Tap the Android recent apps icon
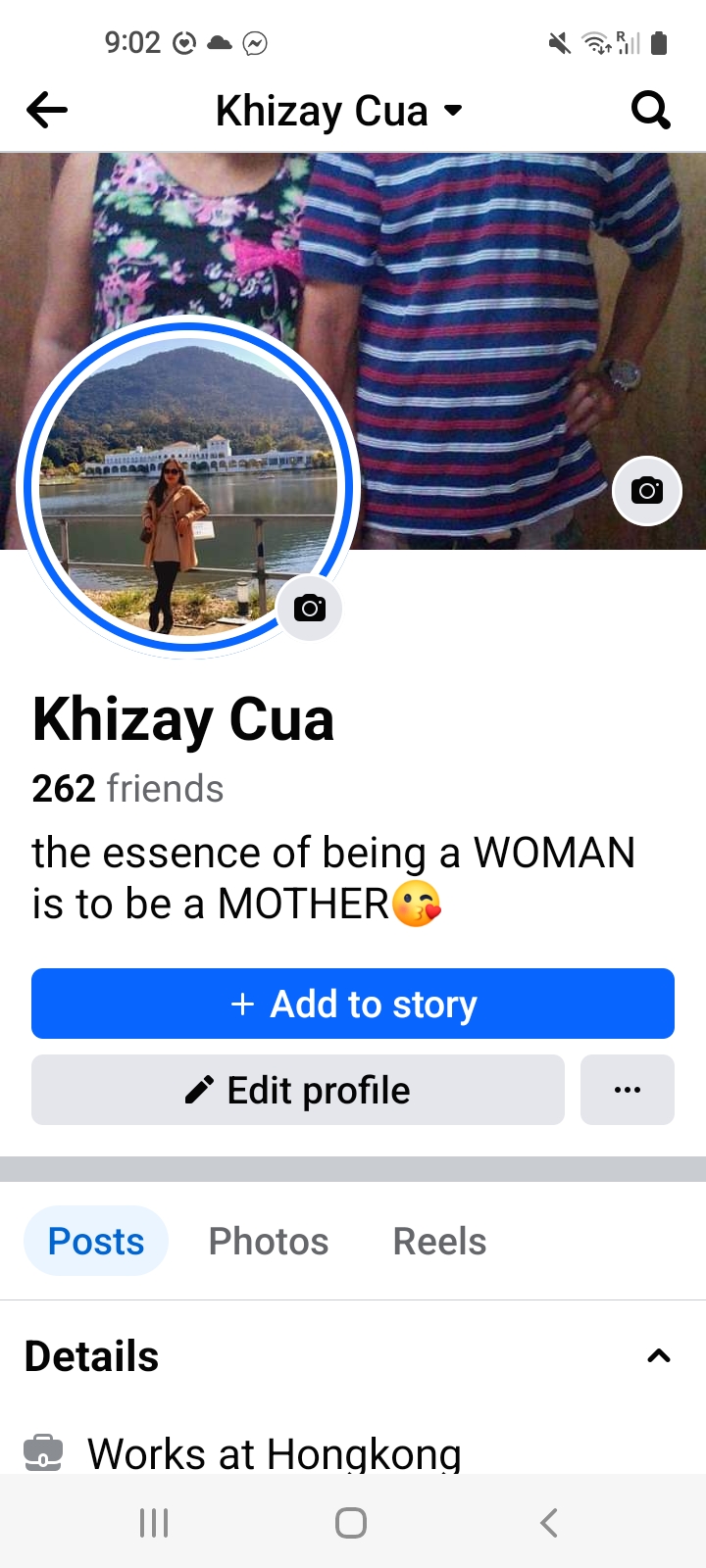This screenshot has height=1568, width=706. 154,1523
